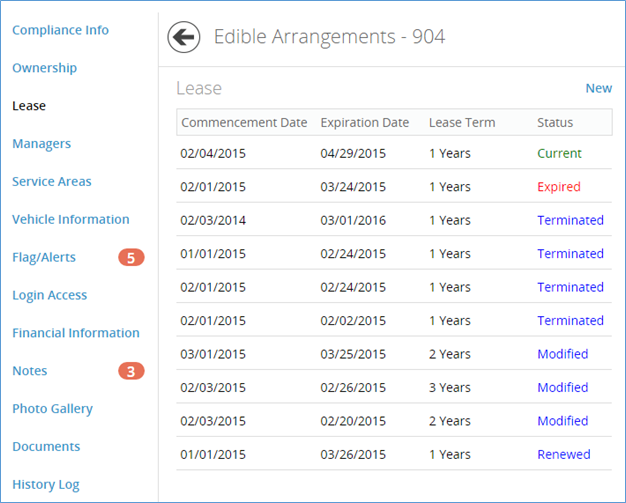Open the lease with Current status

[x=394, y=153]
